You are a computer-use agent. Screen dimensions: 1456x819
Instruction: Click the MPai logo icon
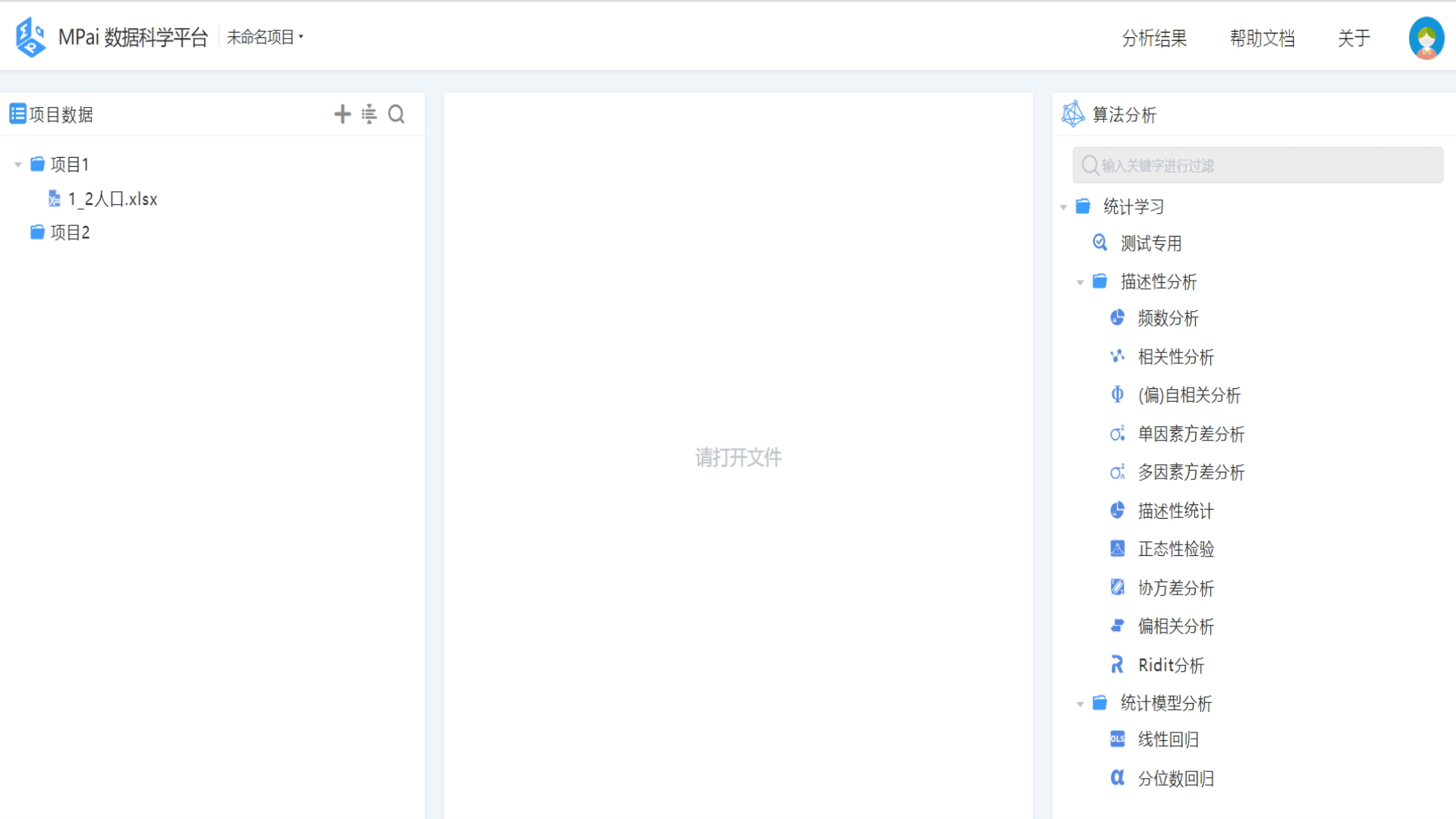(31, 37)
